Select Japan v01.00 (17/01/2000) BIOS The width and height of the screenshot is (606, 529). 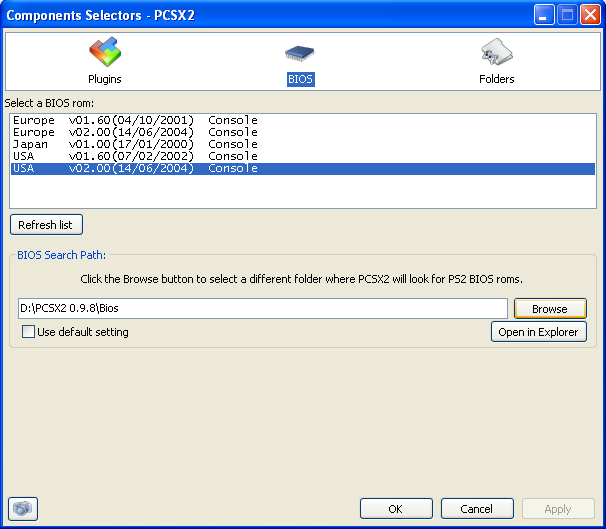[303, 144]
